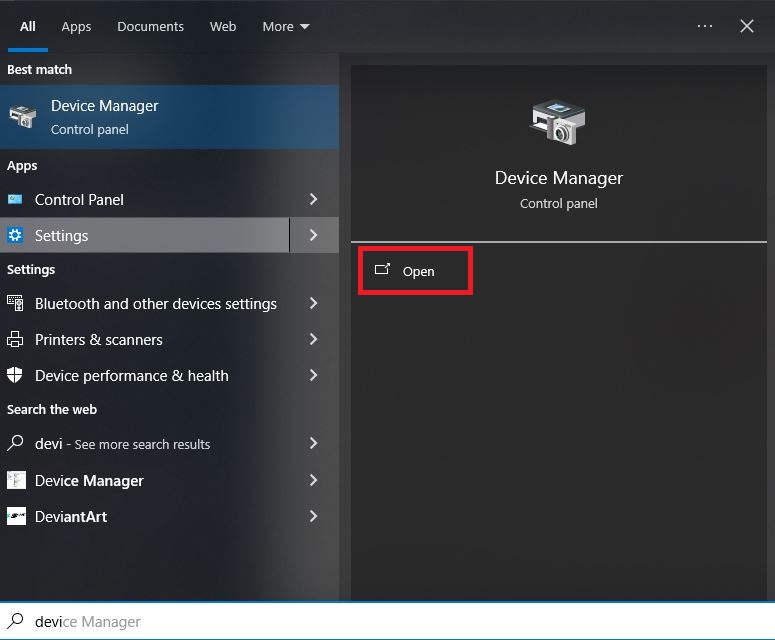Expand Bluetooth and other devices chevron
The image size is (775, 640).
[x=313, y=303]
